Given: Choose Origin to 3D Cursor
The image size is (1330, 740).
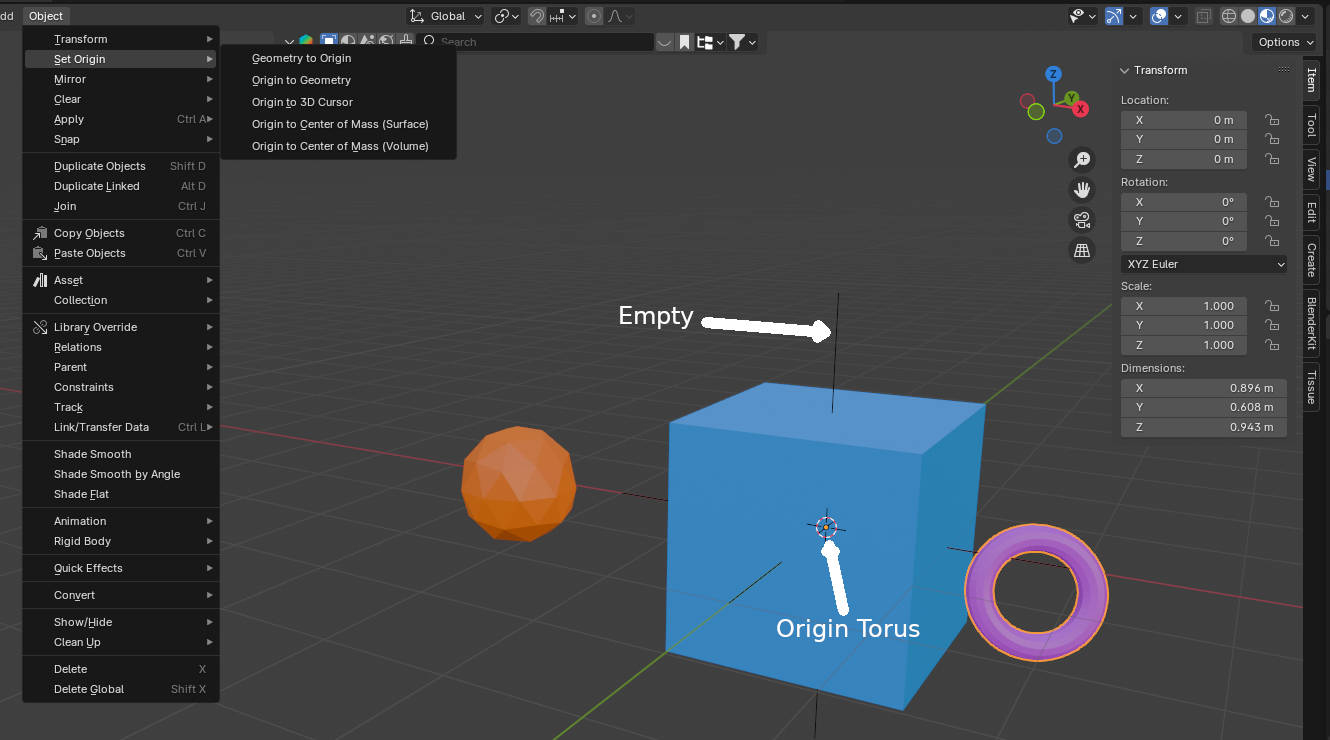Looking at the screenshot, I should click(x=302, y=102).
